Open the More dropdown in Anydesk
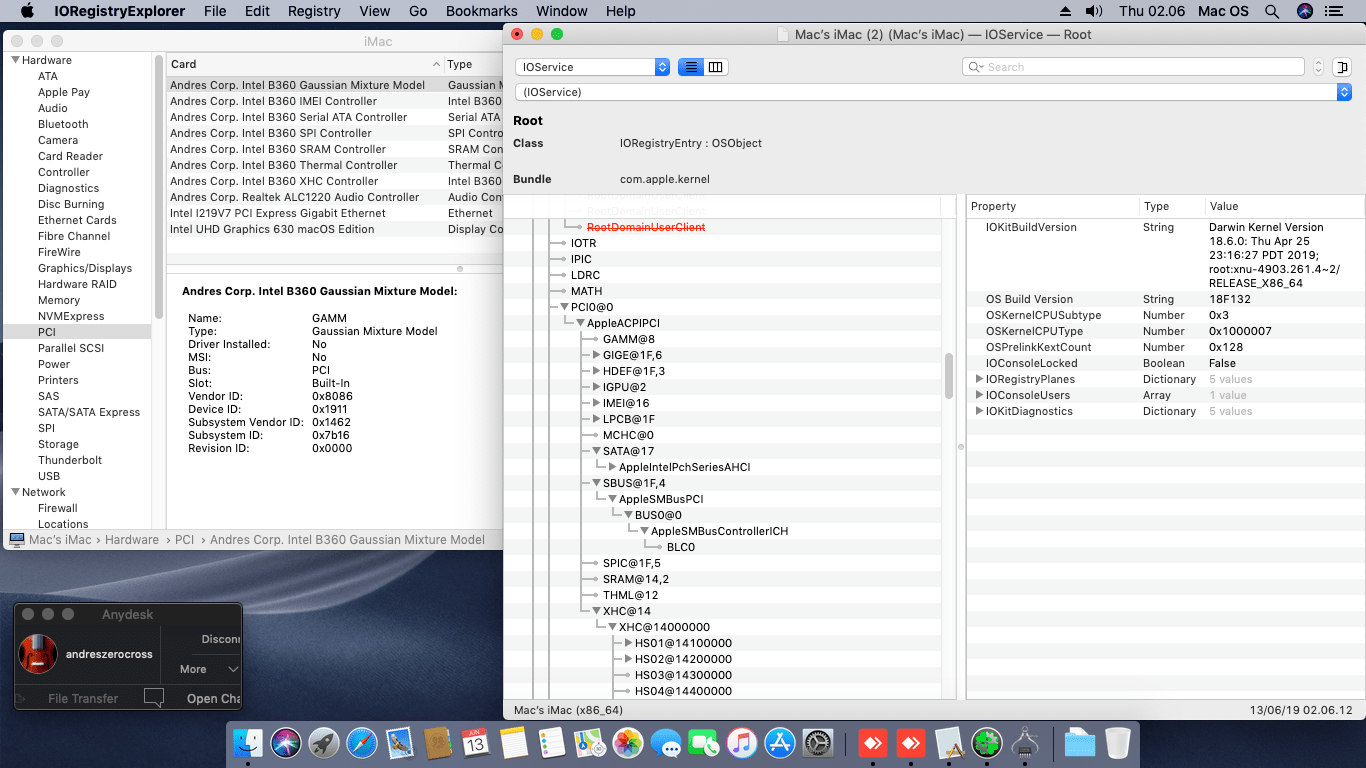1366x768 pixels. (x=209, y=669)
